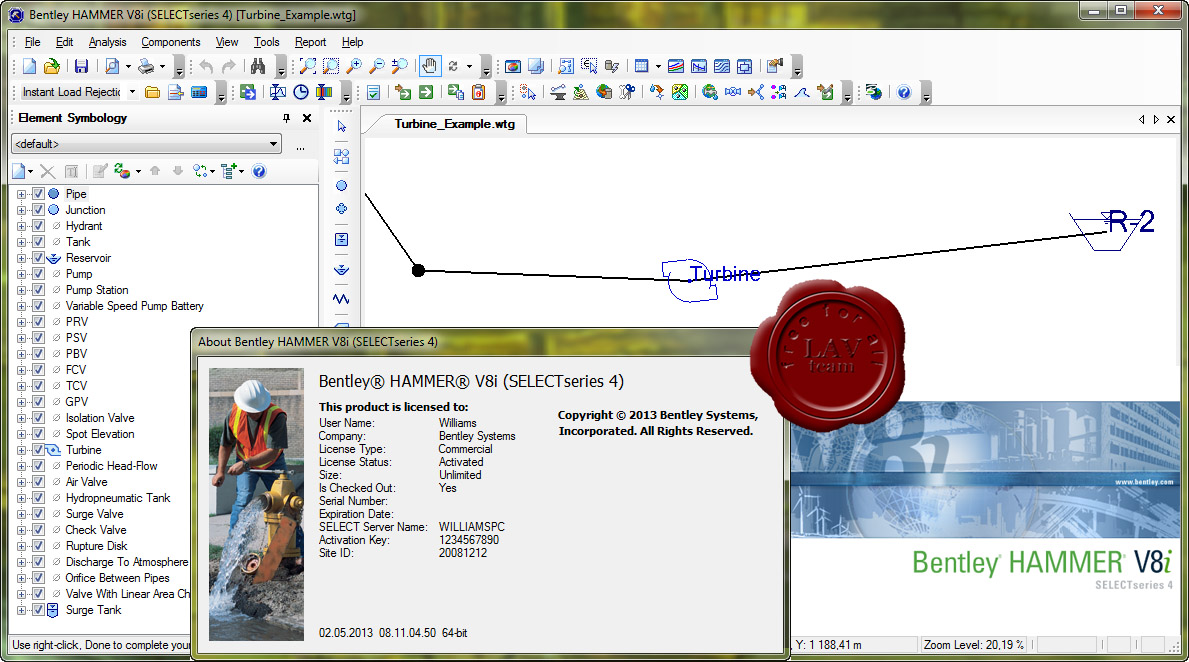The width and height of the screenshot is (1189, 662).
Task: Pick the Junction circle tool in layout toolbar
Action: [x=341, y=186]
